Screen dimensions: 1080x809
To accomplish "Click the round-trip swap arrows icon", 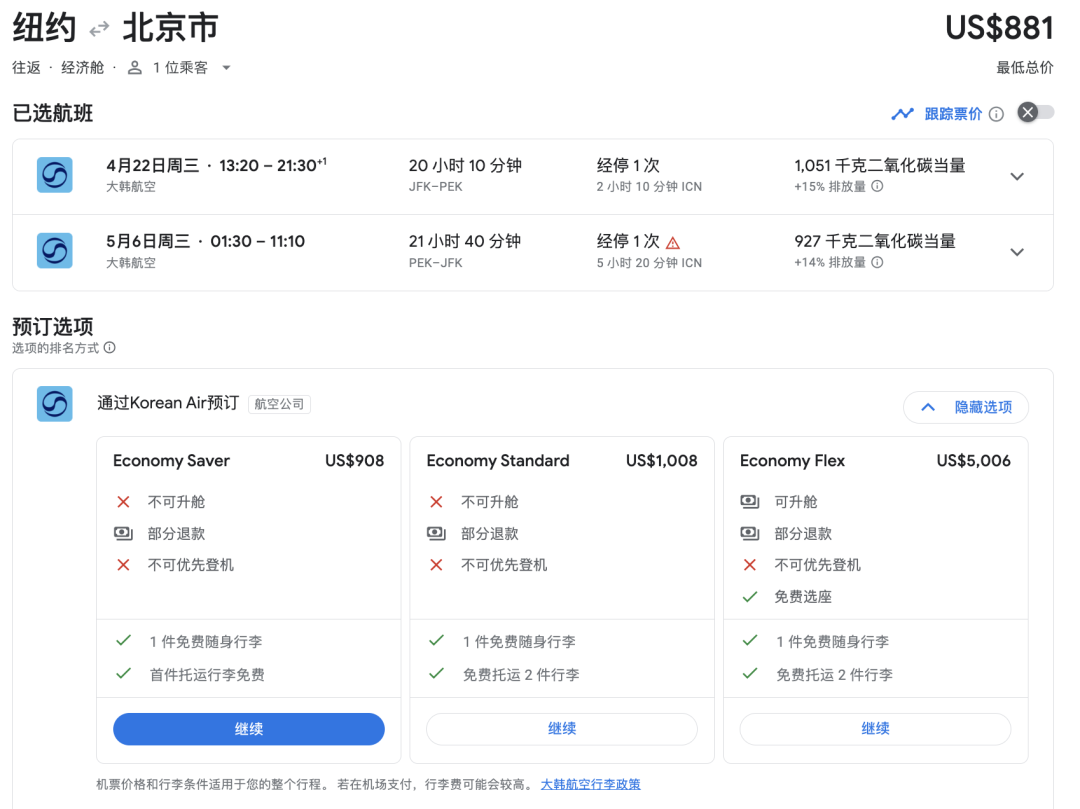I will coord(99,30).
